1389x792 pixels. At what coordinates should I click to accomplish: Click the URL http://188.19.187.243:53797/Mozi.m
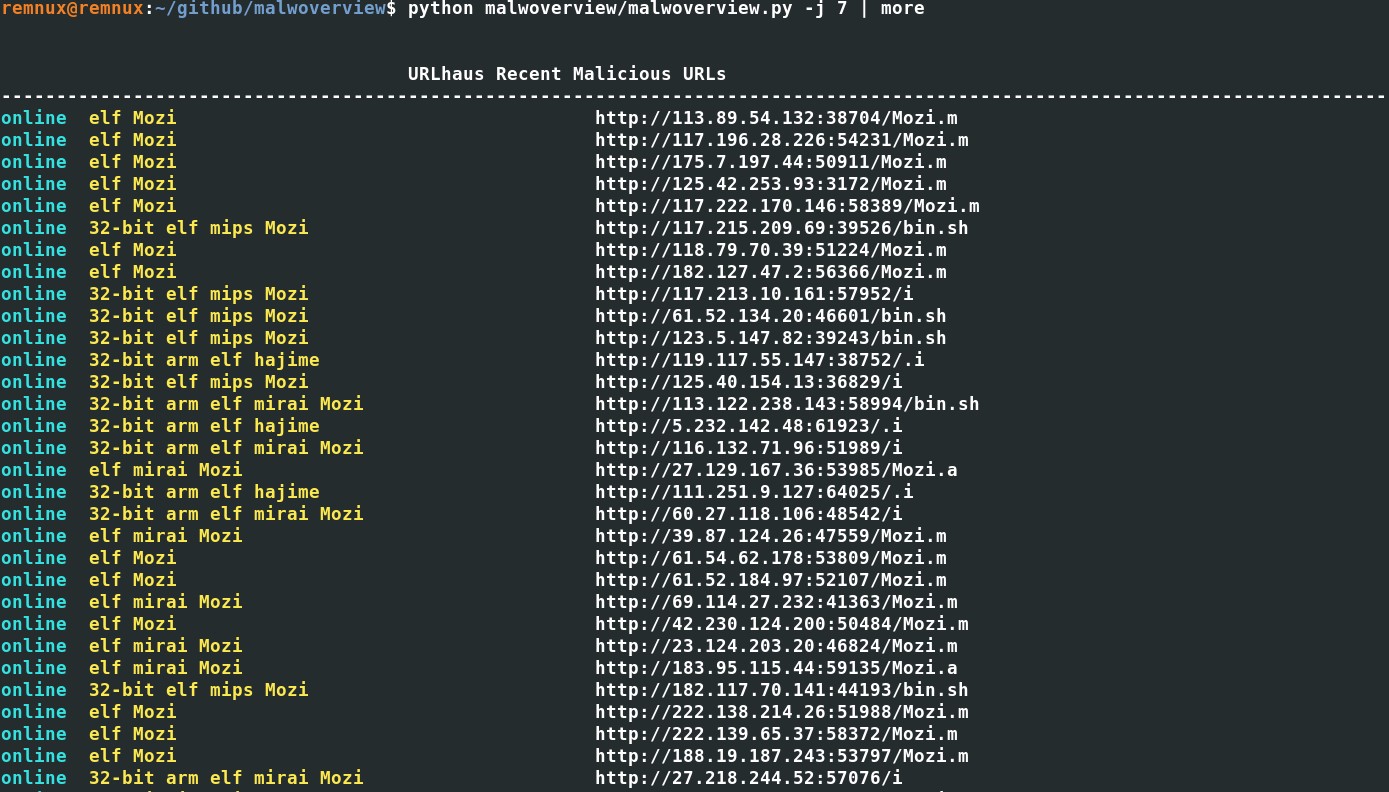[782, 756]
